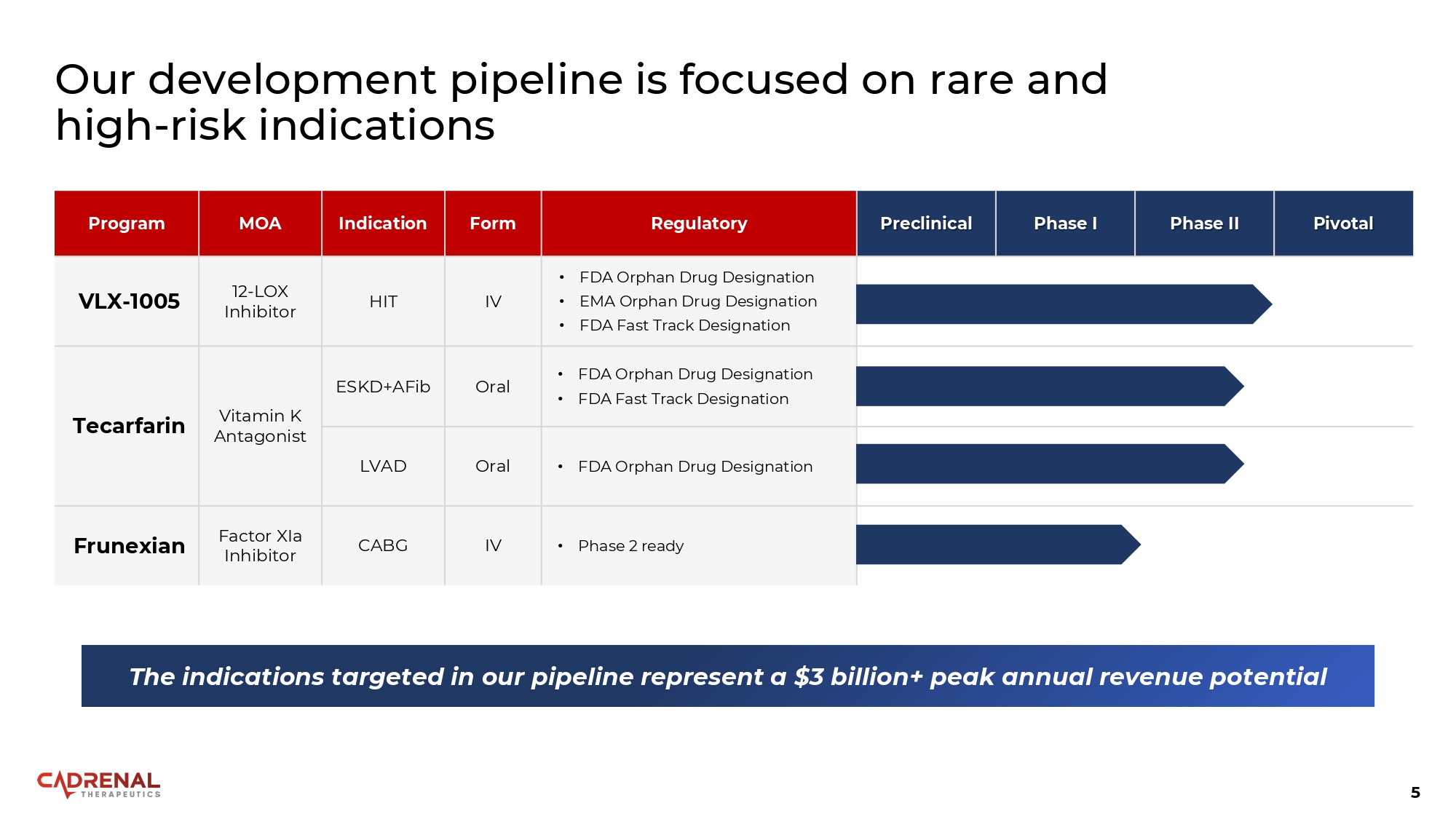This screenshot has width=1456, height=819.
Task: Select the Phase II stage header
Action: click(1203, 223)
